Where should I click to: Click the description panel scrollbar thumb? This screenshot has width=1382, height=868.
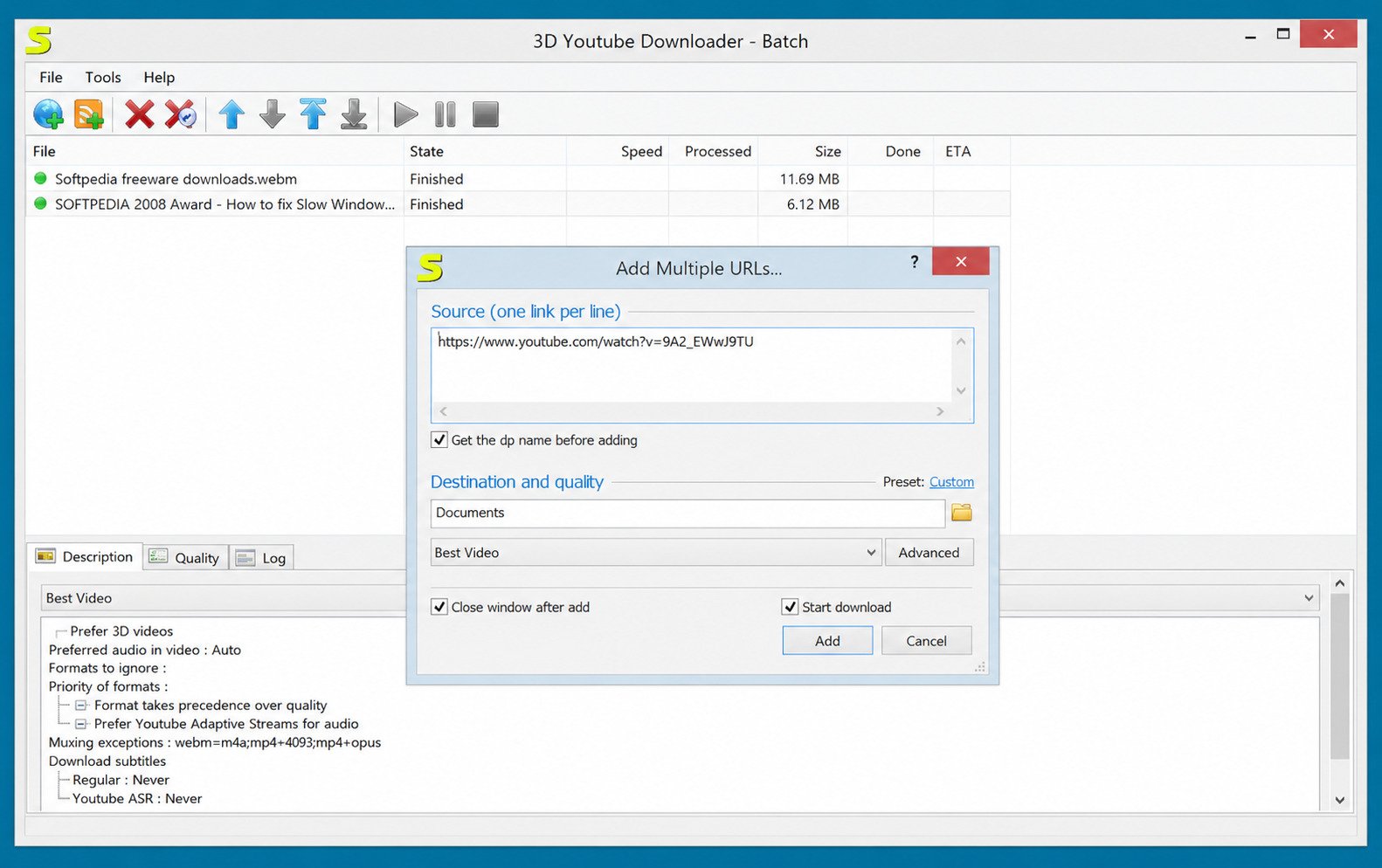point(1340,677)
